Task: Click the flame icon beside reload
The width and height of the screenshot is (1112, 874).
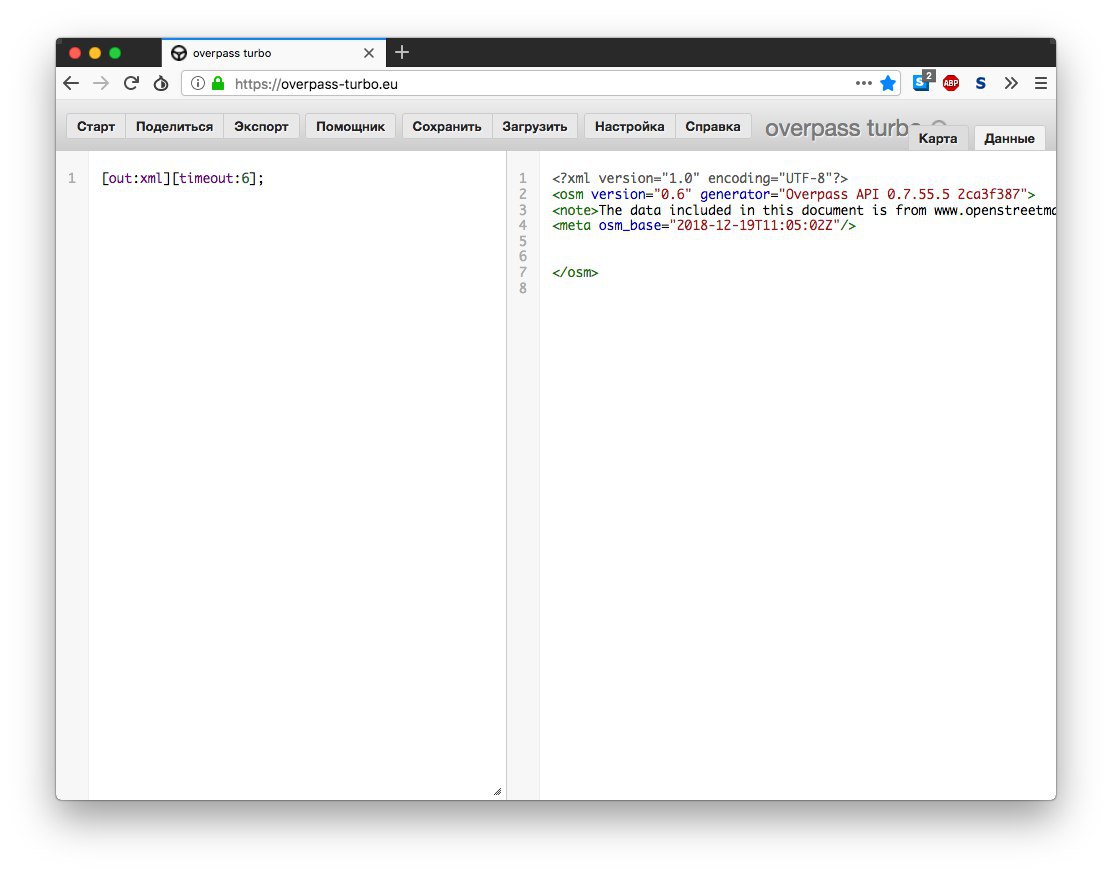Action: (x=161, y=84)
